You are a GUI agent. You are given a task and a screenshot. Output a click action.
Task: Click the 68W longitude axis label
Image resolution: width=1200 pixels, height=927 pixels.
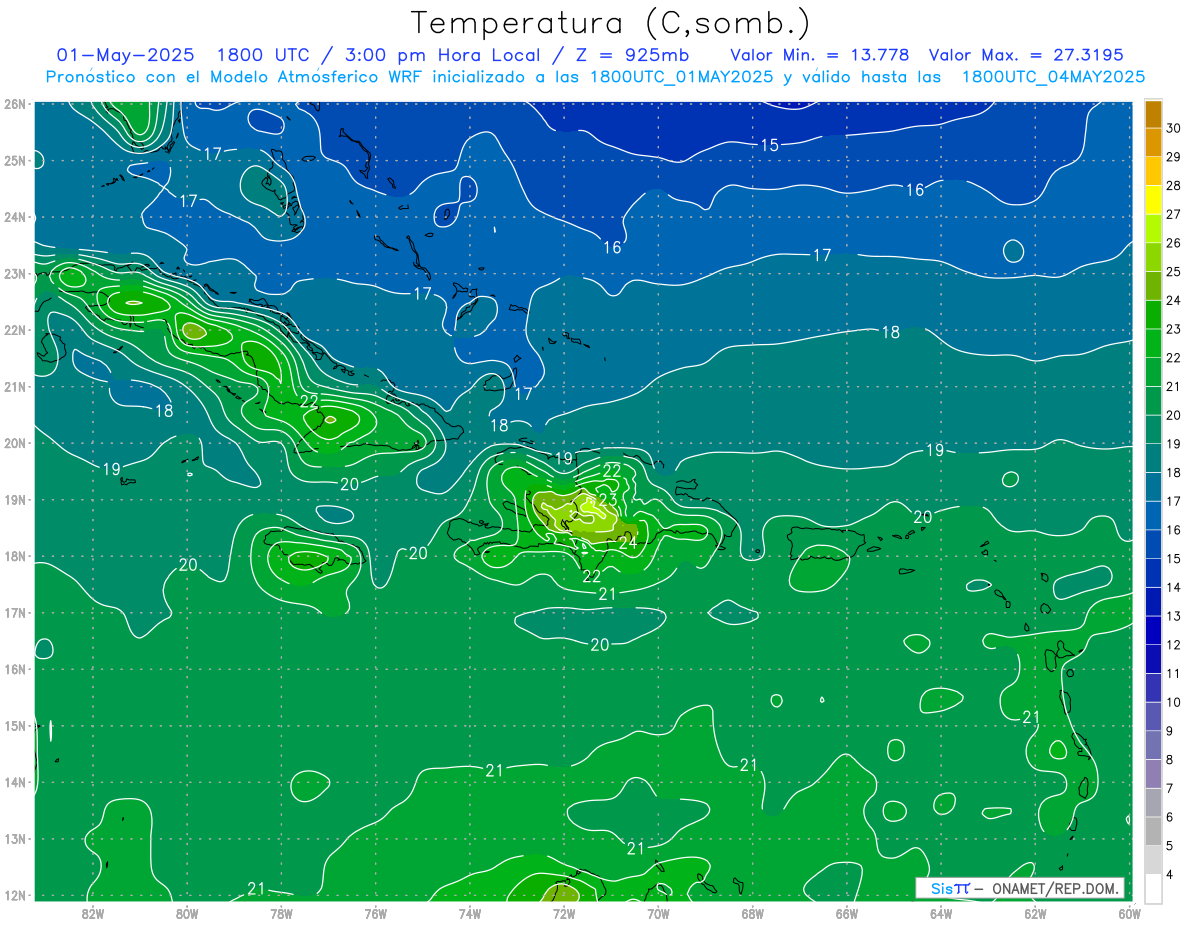(752, 913)
